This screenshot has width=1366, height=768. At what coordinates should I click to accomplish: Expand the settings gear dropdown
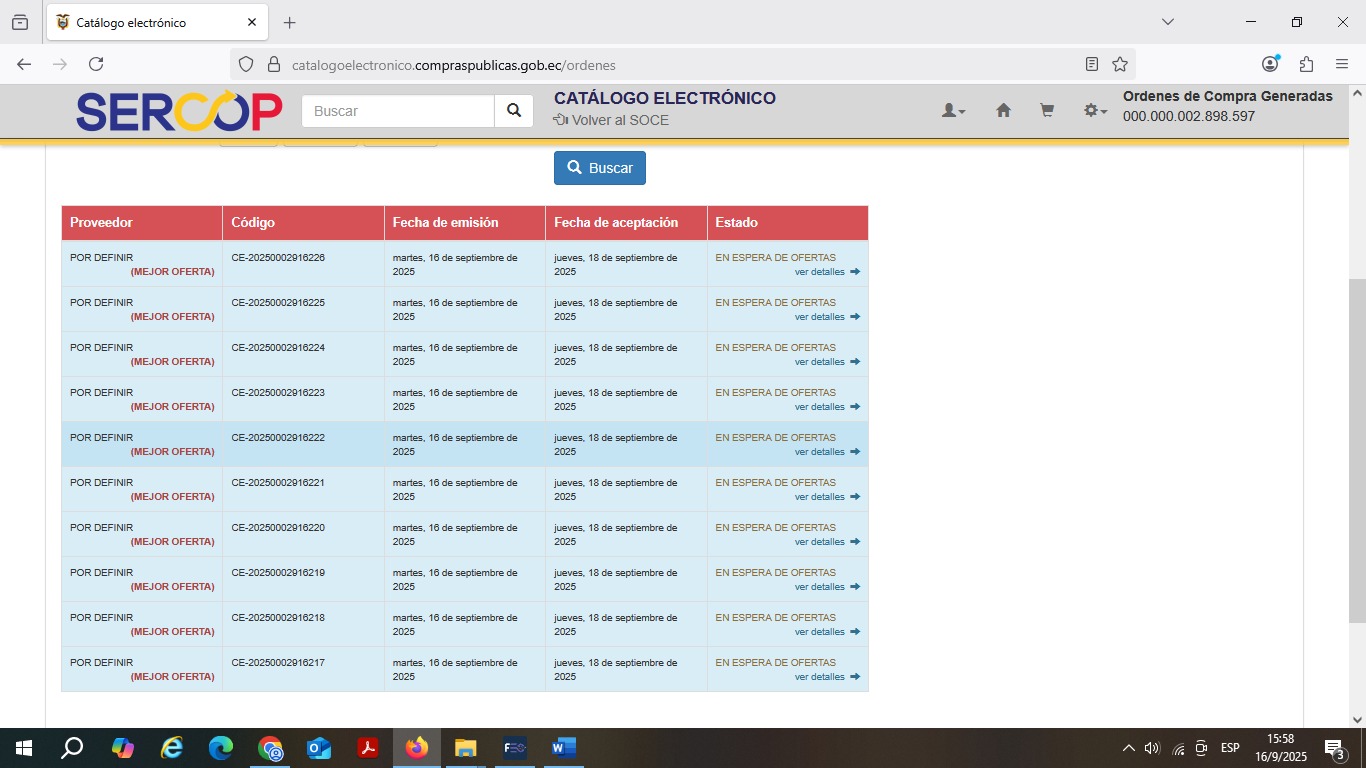[1095, 111]
